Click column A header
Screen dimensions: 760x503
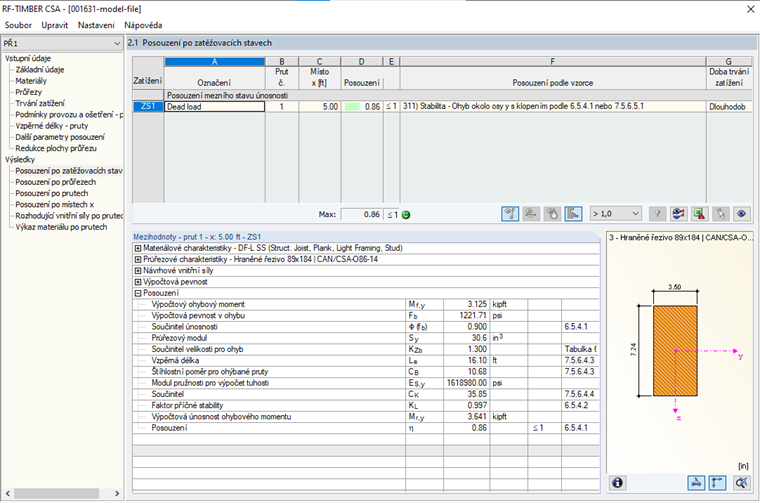point(214,62)
